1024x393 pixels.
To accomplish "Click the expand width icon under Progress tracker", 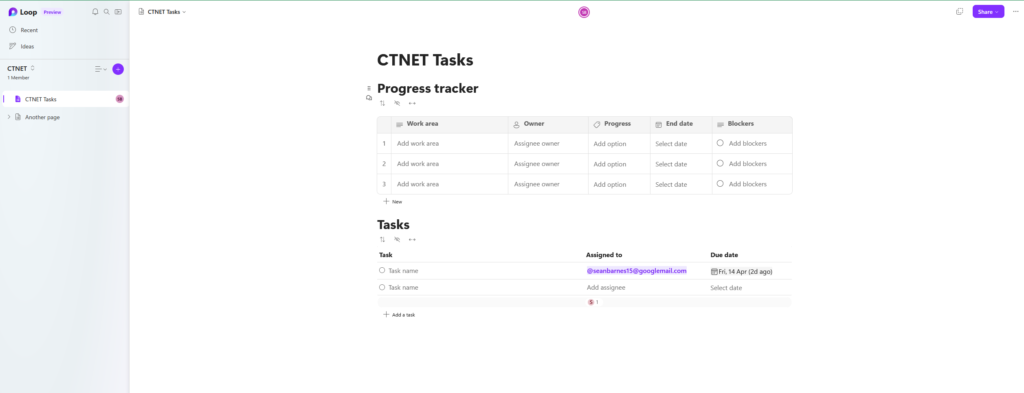I will pos(412,103).
